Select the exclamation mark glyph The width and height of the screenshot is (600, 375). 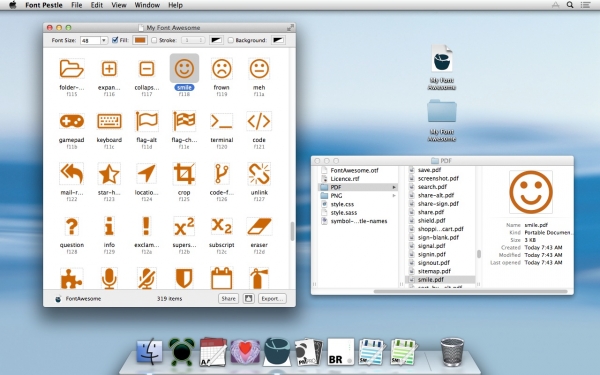tap(146, 226)
